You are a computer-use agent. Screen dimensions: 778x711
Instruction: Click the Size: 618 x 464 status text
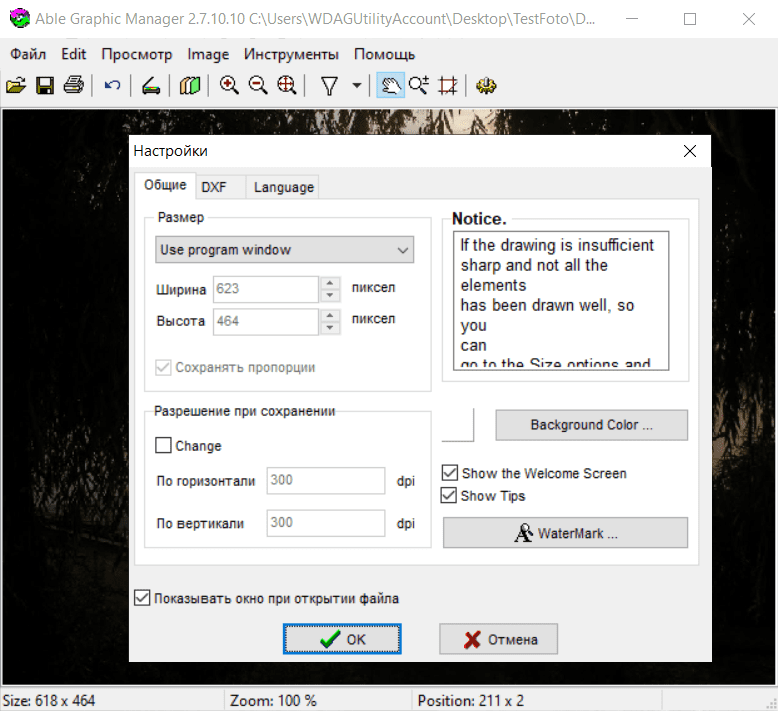click(x=49, y=701)
